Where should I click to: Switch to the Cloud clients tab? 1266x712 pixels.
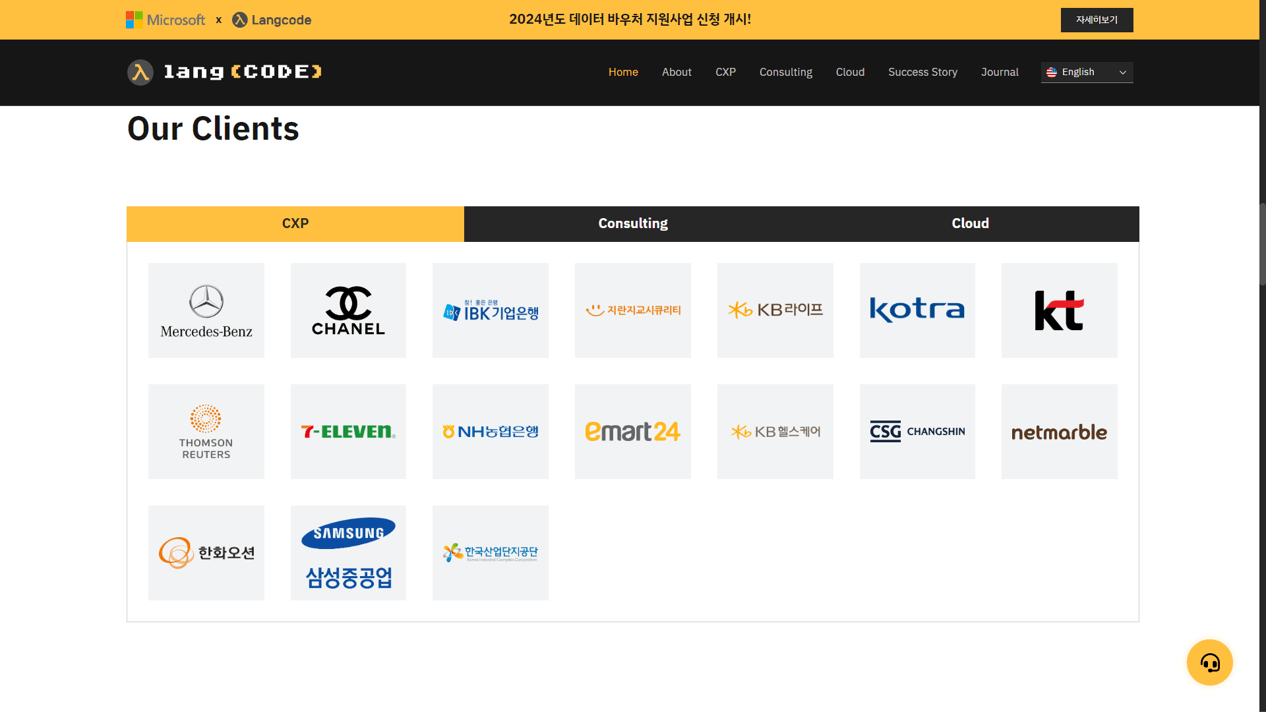[970, 224]
